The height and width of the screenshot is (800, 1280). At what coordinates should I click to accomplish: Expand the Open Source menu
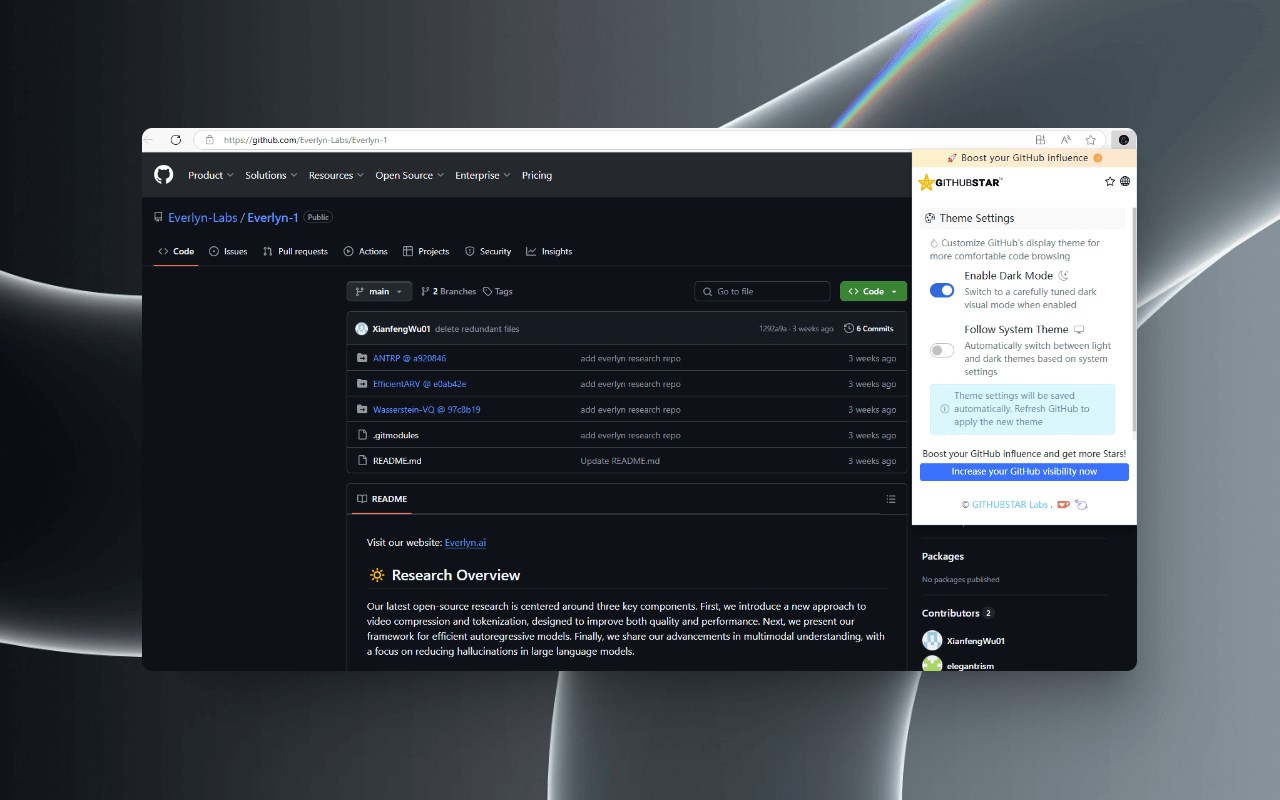point(409,175)
